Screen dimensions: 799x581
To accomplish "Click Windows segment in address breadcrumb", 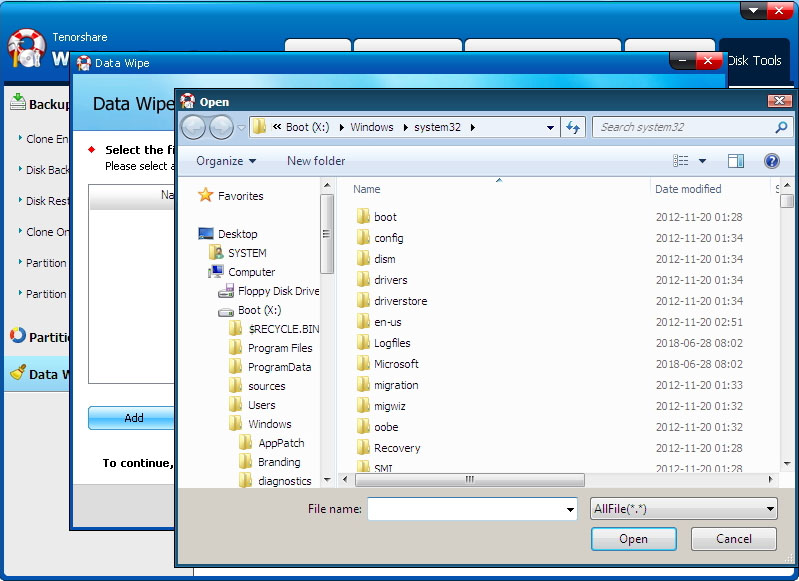I will pos(371,127).
